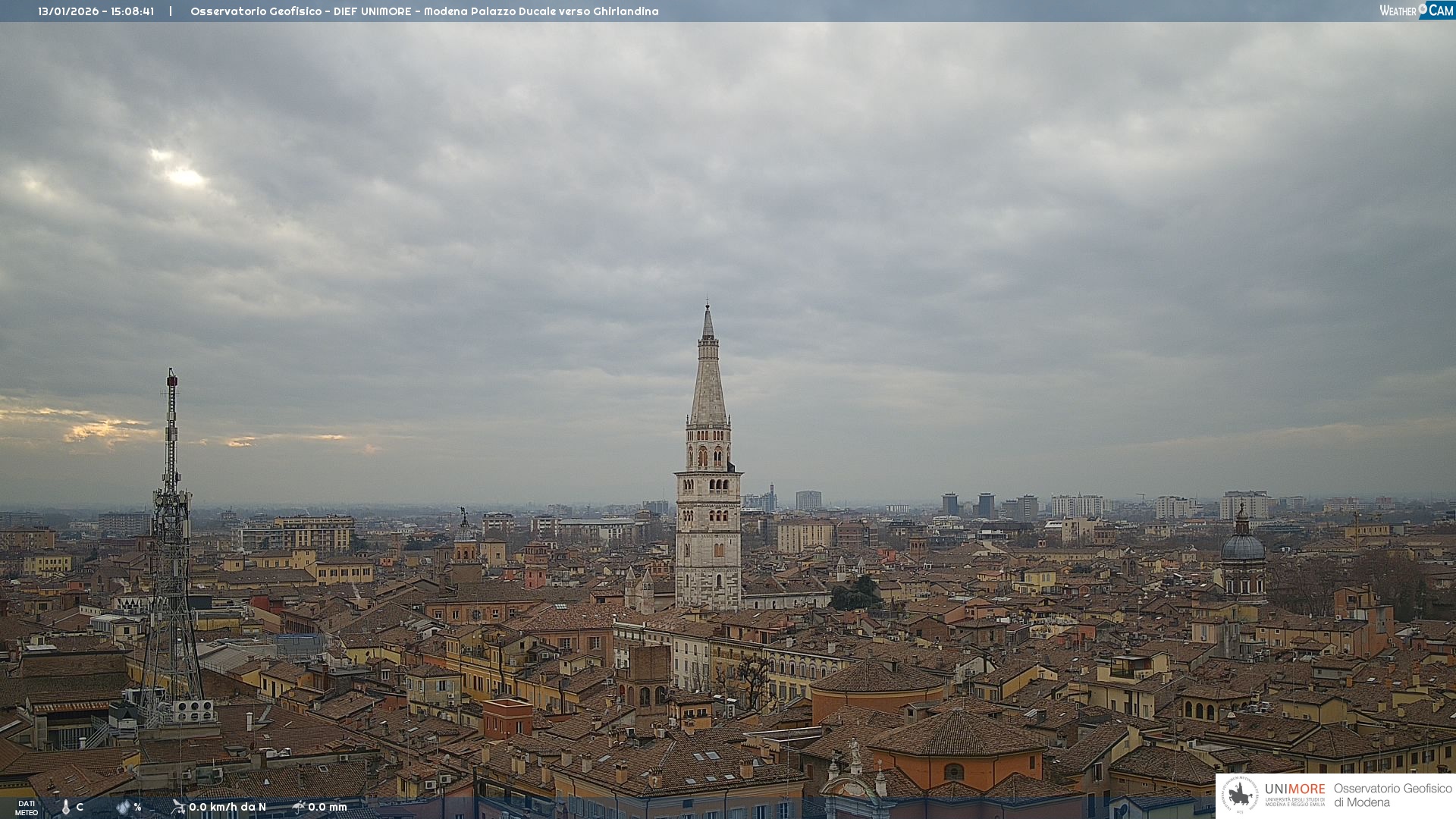Click the thermometer temperature icon
This screenshot has height=819, width=1456.
[65, 807]
